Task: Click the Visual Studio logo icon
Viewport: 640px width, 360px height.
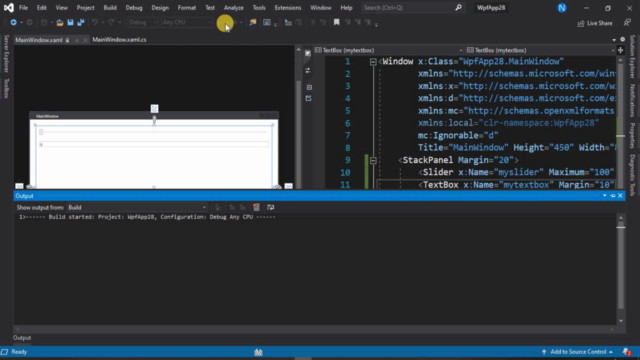Action: [x=9, y=7]
